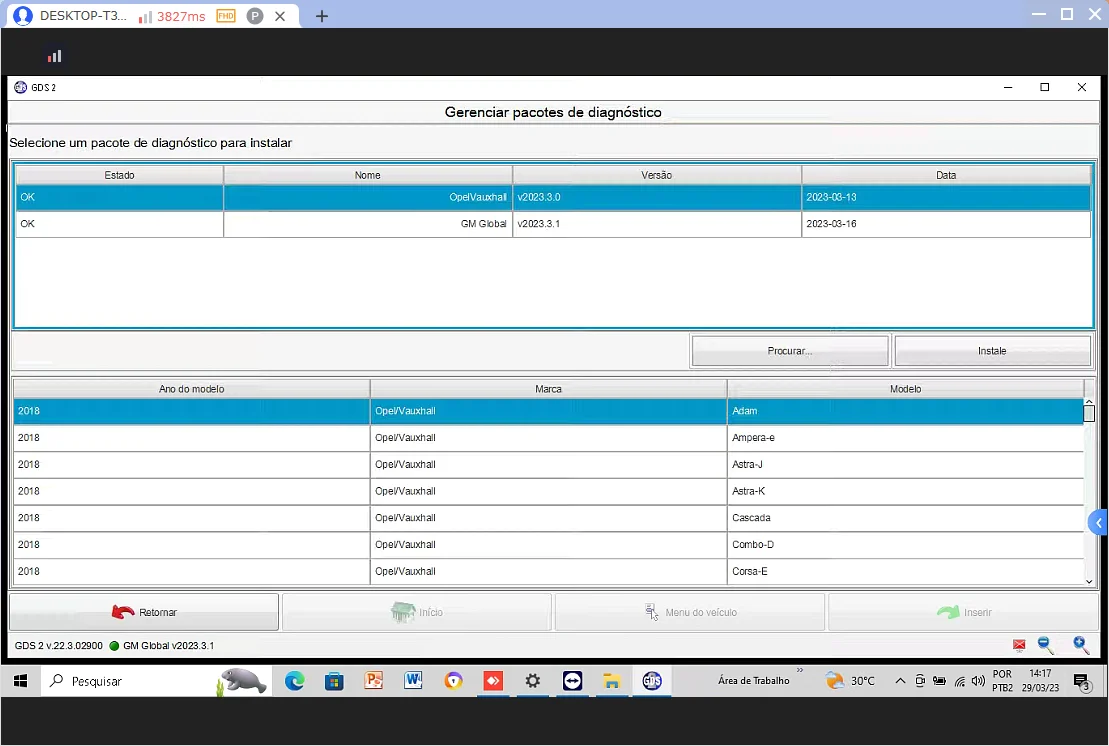Click the zoom in magnifier icon
The width and height of the screenshot is (1109, 746).
coord(1081,645)
